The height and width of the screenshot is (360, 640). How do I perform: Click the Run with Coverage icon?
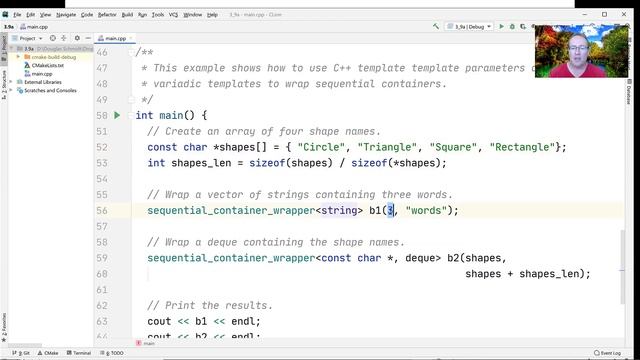[x=523, y=27]
